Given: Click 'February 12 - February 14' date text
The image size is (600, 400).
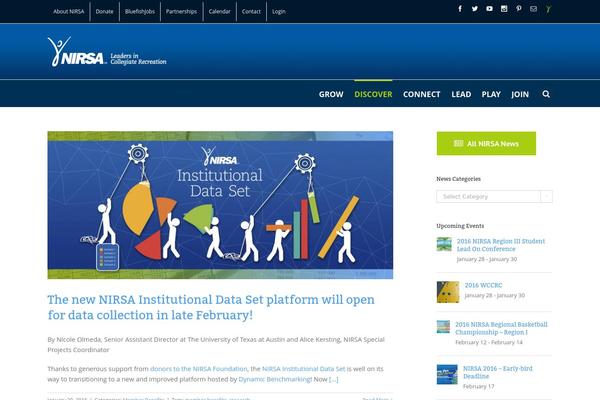Looking at the screenshot, I should 489,342.
